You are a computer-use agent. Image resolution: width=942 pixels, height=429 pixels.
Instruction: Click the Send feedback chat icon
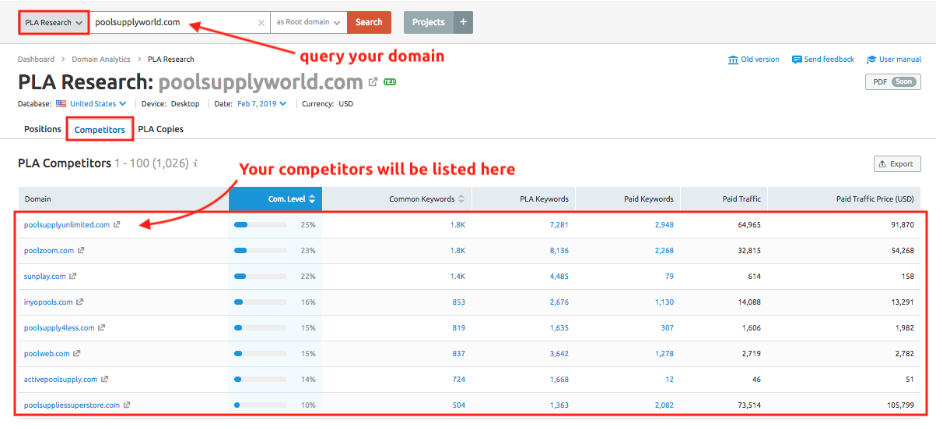[797, 59]
